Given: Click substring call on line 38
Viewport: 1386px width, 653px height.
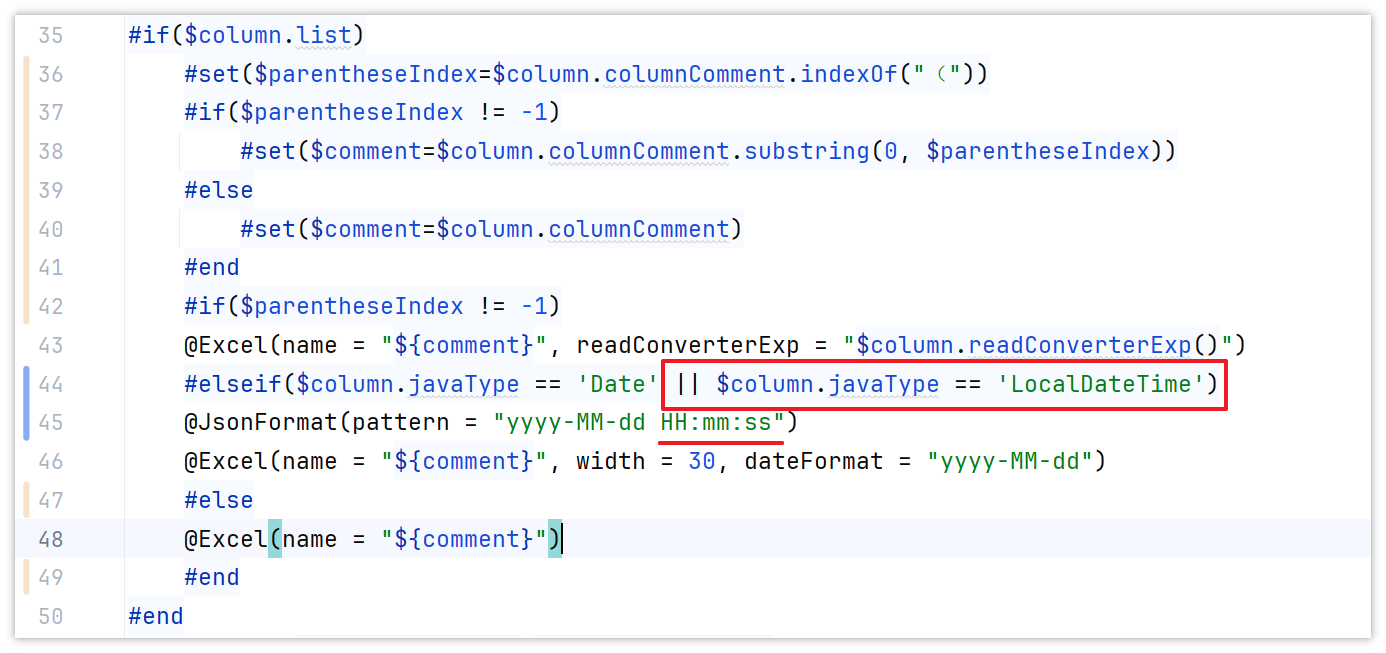Looking at the screenshot, I should pyautogui.click(x=806, y=152).
